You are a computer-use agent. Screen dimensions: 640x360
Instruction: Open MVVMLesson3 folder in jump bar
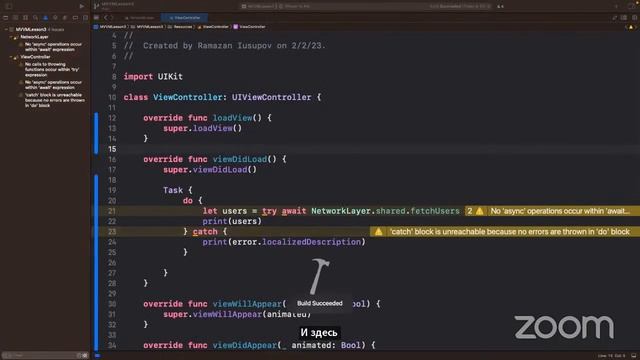[x=147, y=27]
